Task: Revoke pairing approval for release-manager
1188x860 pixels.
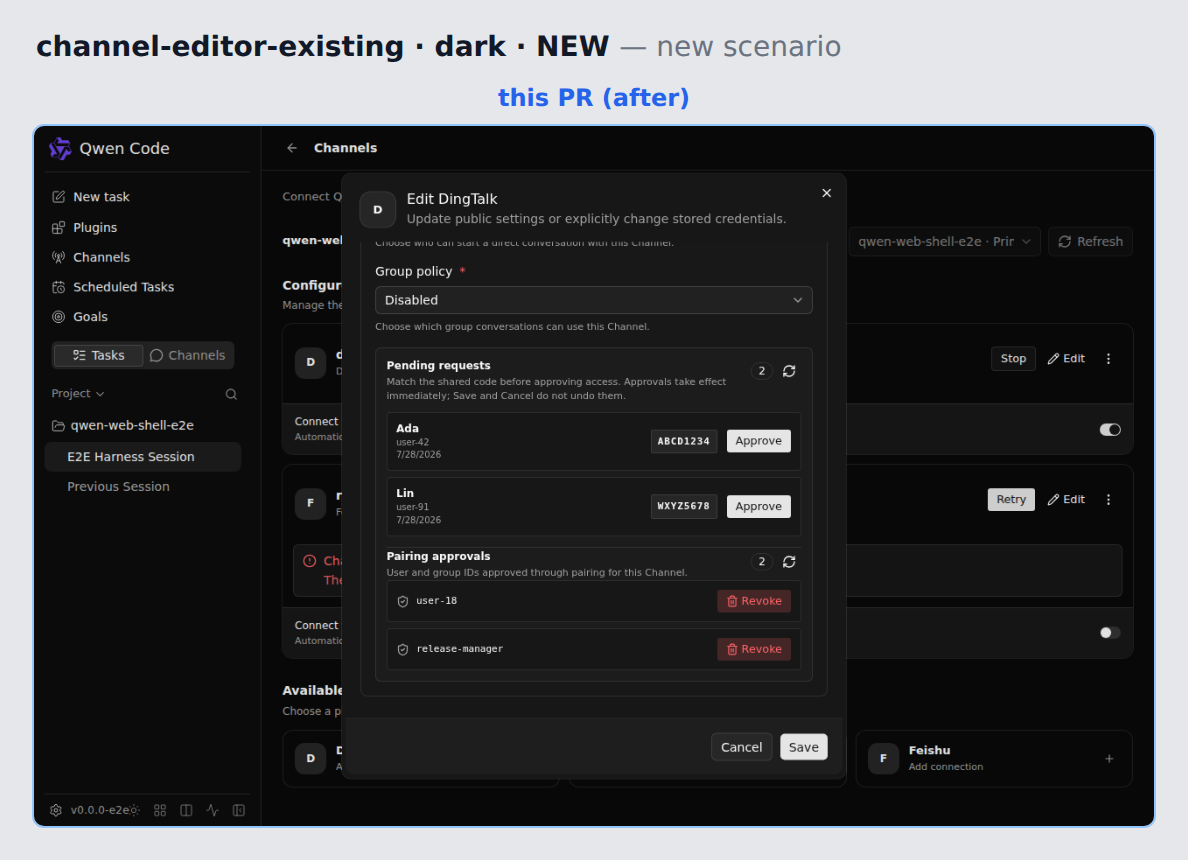Action: [754, 649]
